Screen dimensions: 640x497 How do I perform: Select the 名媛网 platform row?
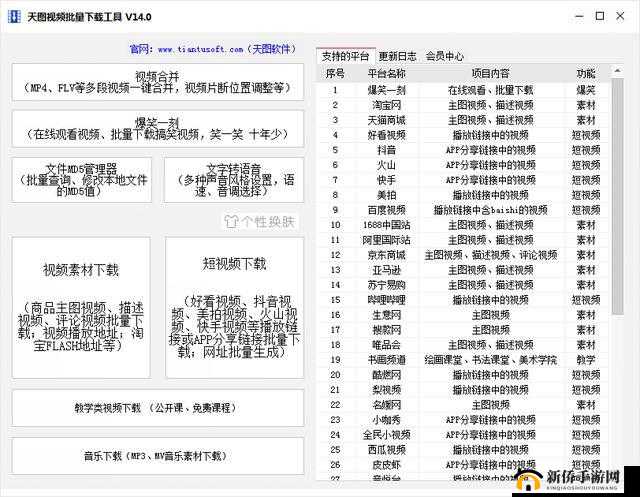463,405
